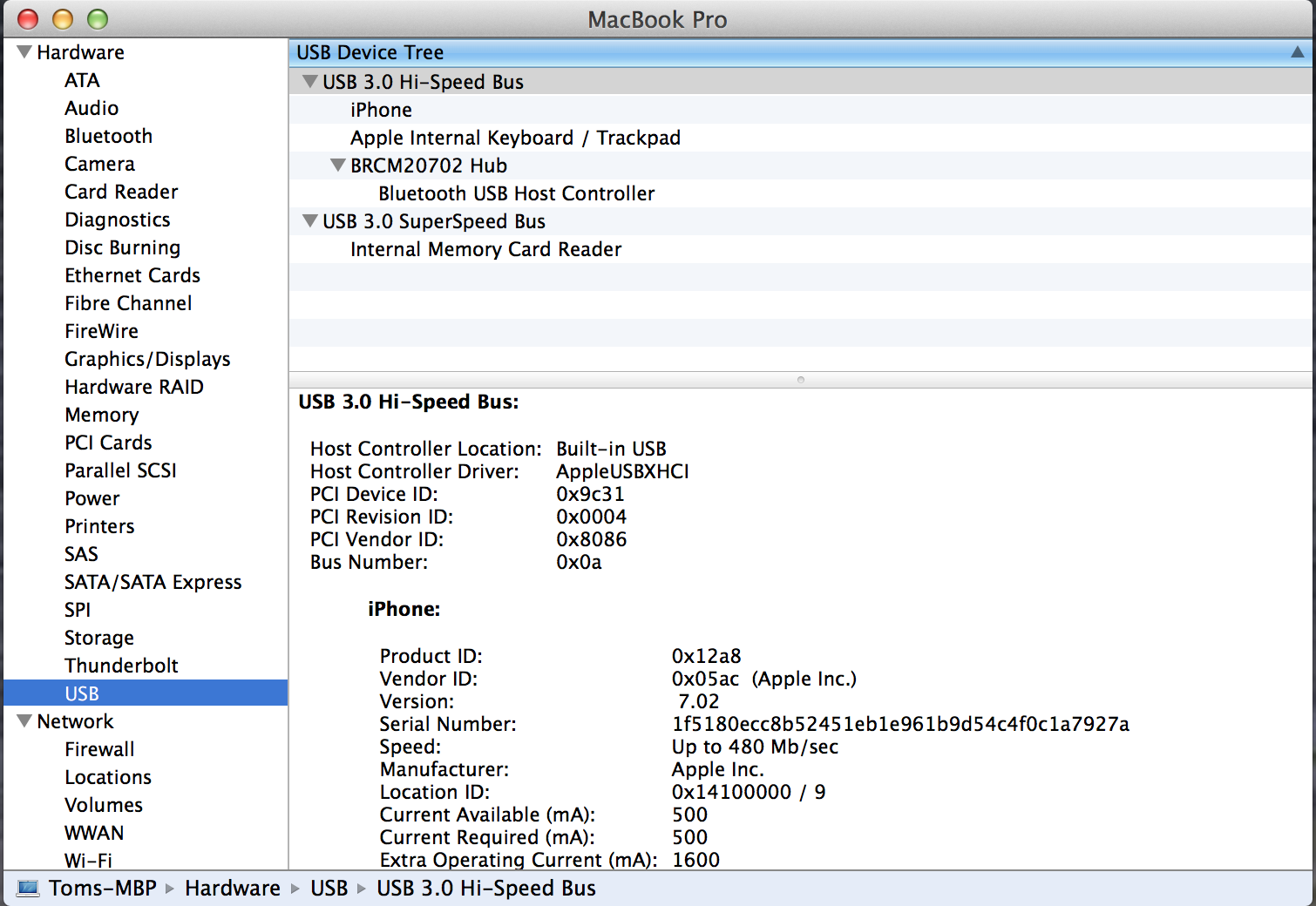Click Toms-MBP in the path bar
This screenshot has height=906, width=1316.
click(x=103, y=889)
